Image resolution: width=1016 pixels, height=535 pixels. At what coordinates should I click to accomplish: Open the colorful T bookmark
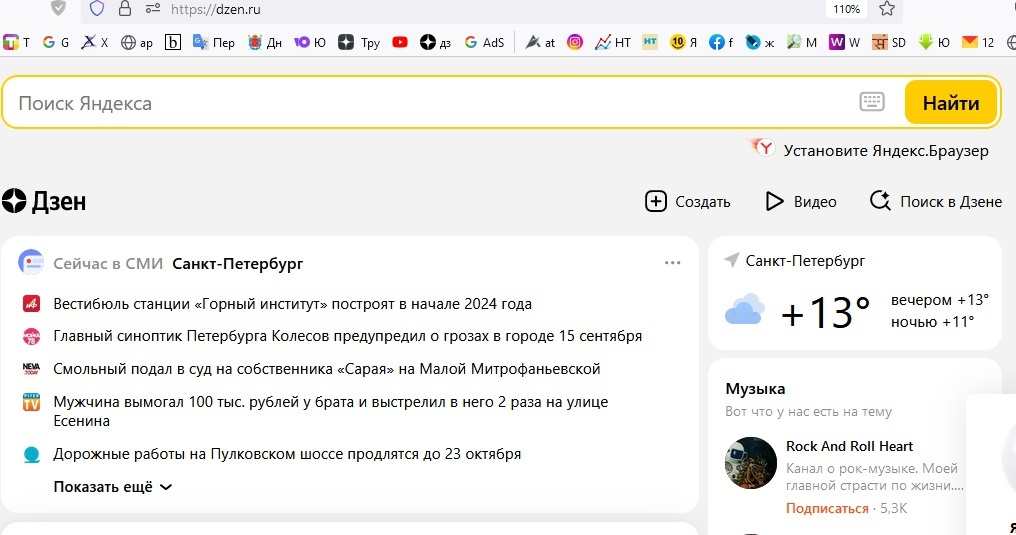[17, 42]
